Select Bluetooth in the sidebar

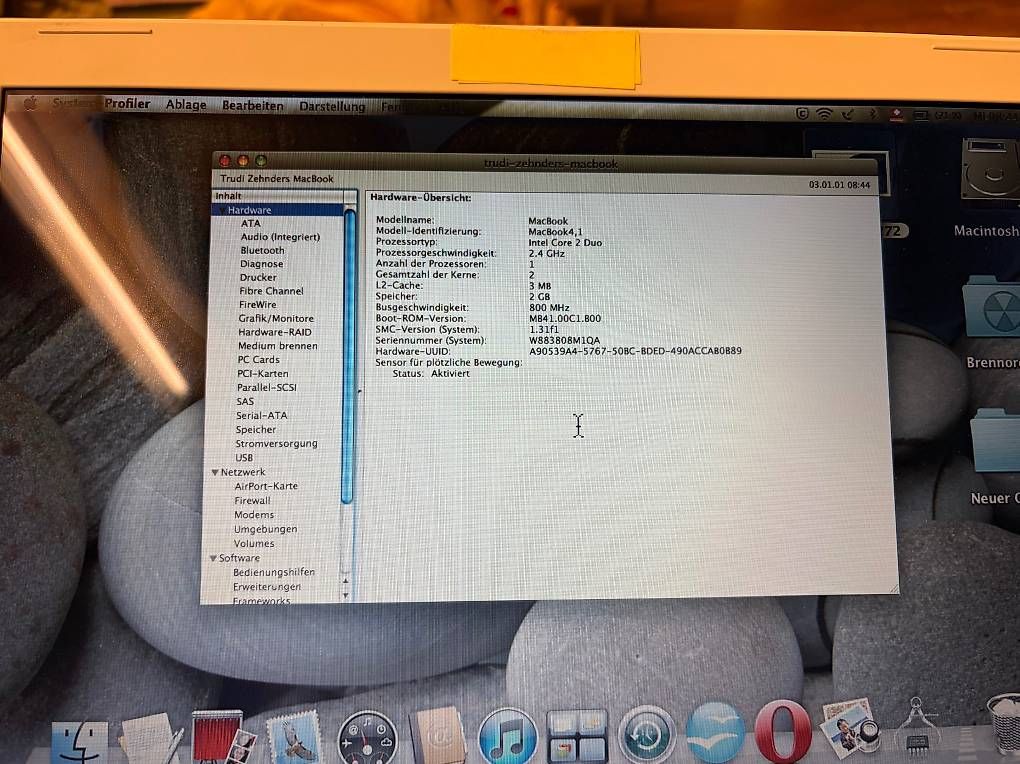(x=262, y=251)
